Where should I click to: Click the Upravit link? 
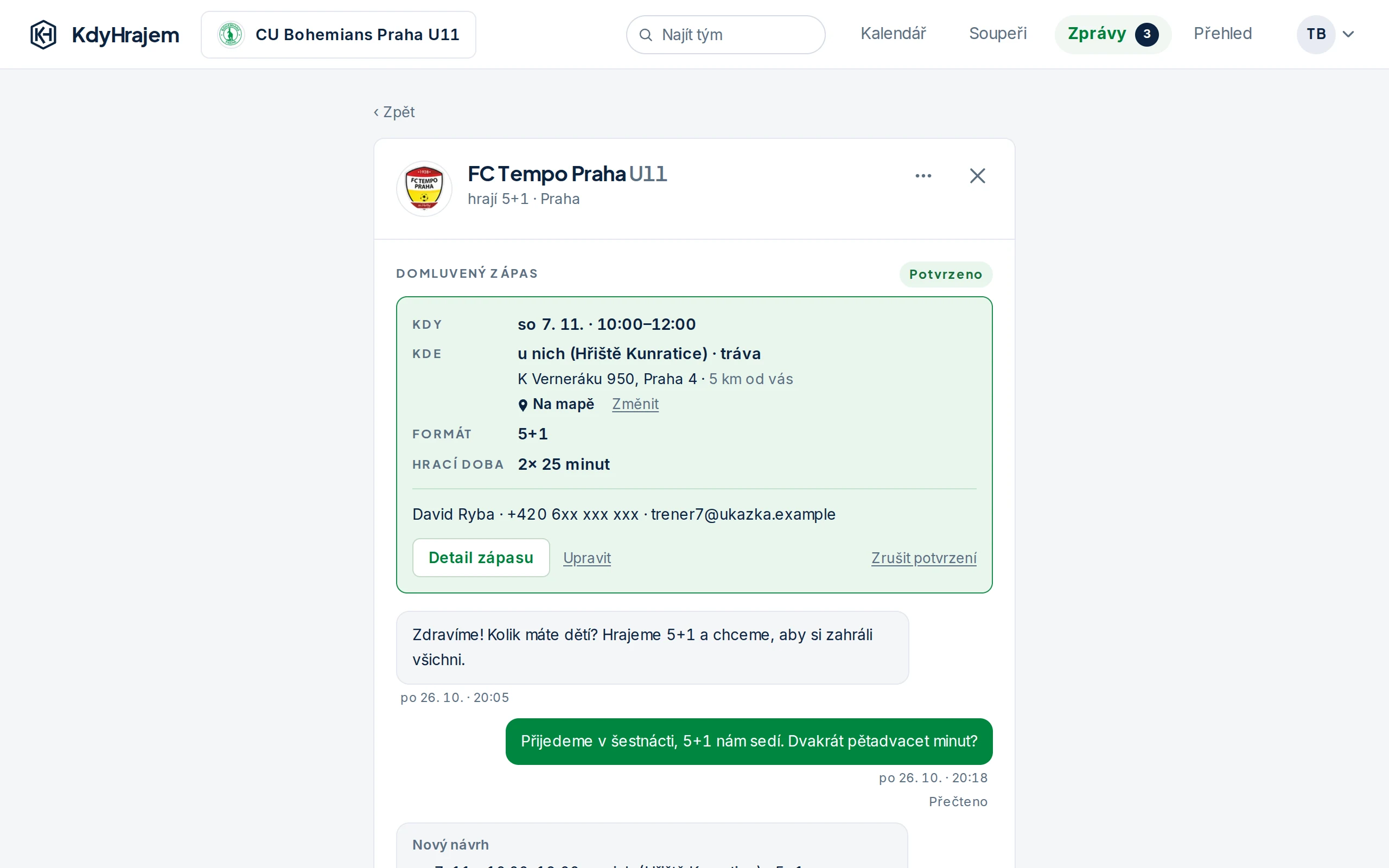tap(587, 558)
